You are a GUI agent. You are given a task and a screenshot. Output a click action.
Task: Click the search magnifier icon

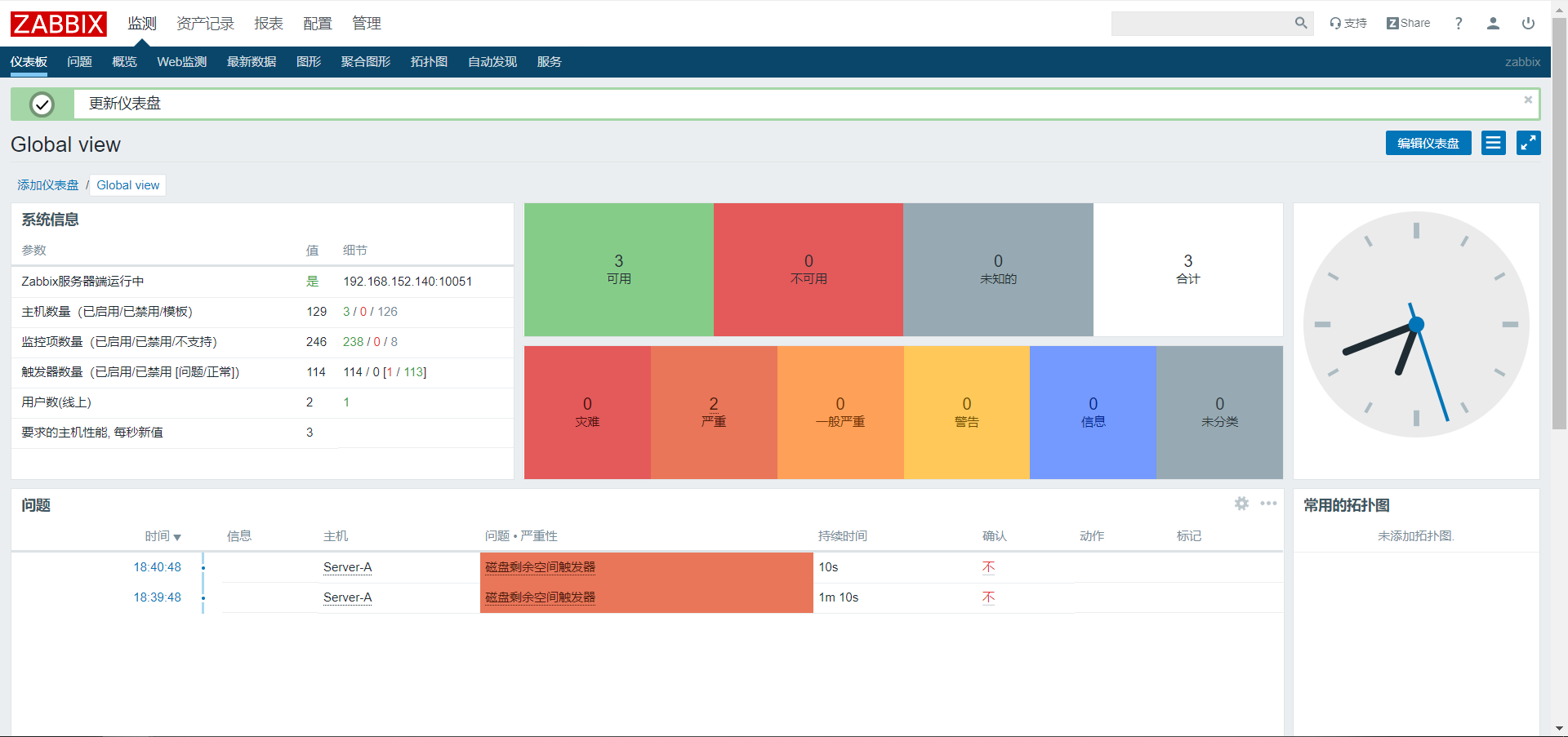tap(1301, 23)
